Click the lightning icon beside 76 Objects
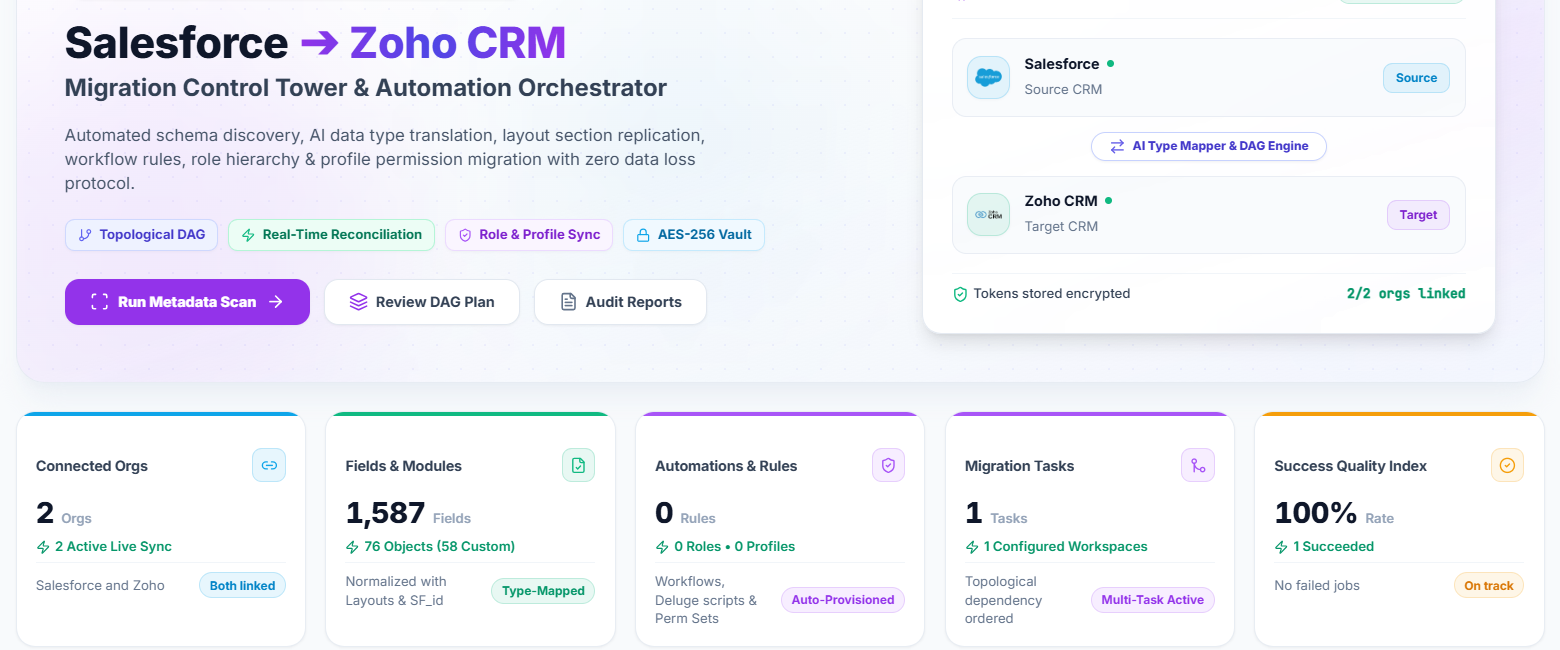 click(352, 547)
